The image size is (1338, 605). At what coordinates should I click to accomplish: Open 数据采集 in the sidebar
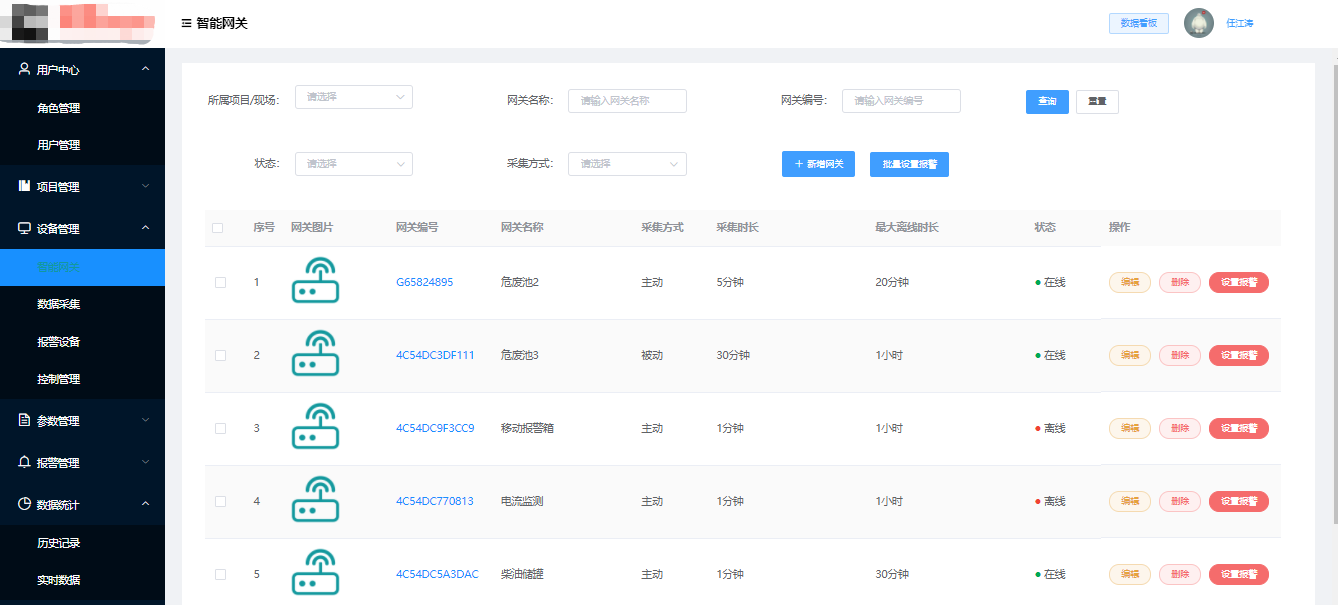click(x=59, y=304)
